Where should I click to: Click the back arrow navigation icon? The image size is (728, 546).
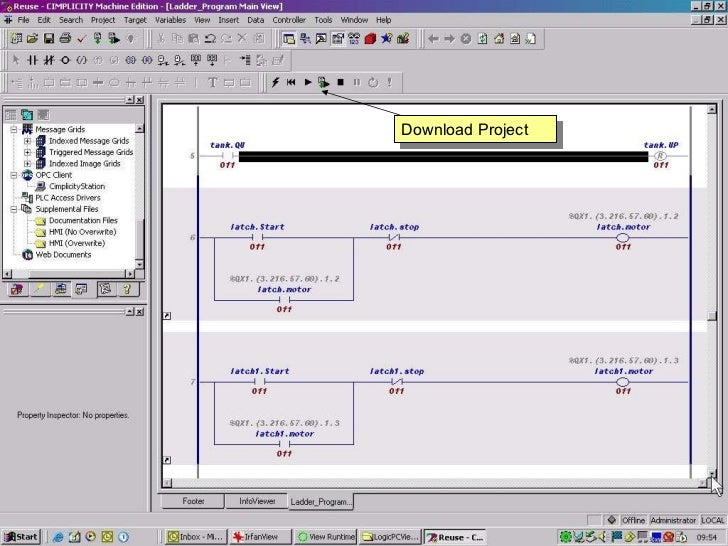click(x=433, y=39)
